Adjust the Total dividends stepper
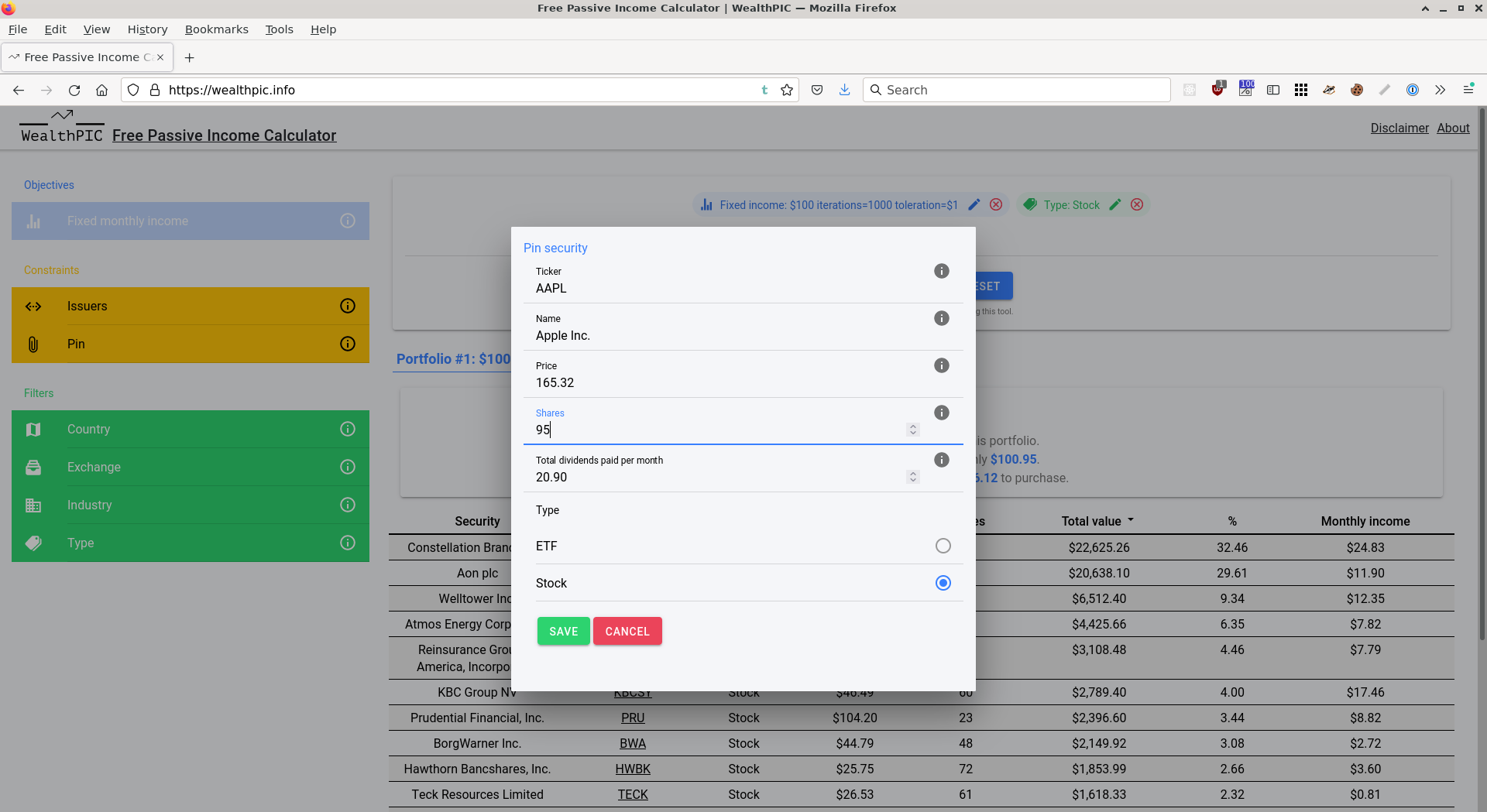Image resolution: width=1487 pixels, height=812 pixels. point(913,477)
